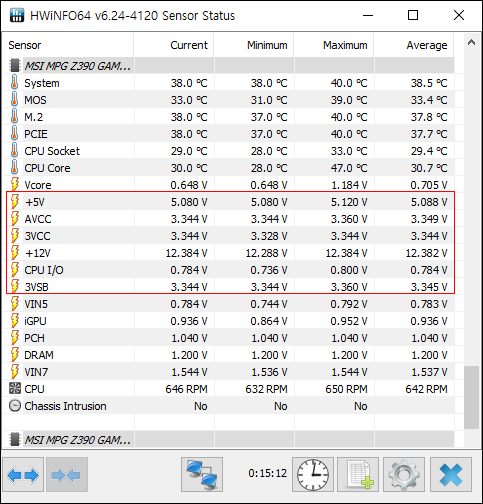Click the 5.088 V average +5V value

pos(429,202)
